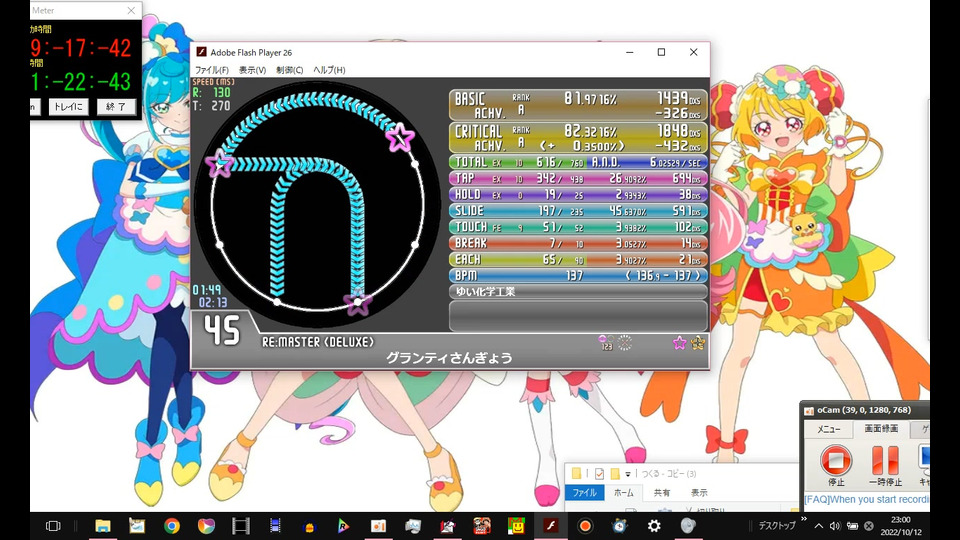
Task: Show hidden system tray icons
Action: point(819,526)
